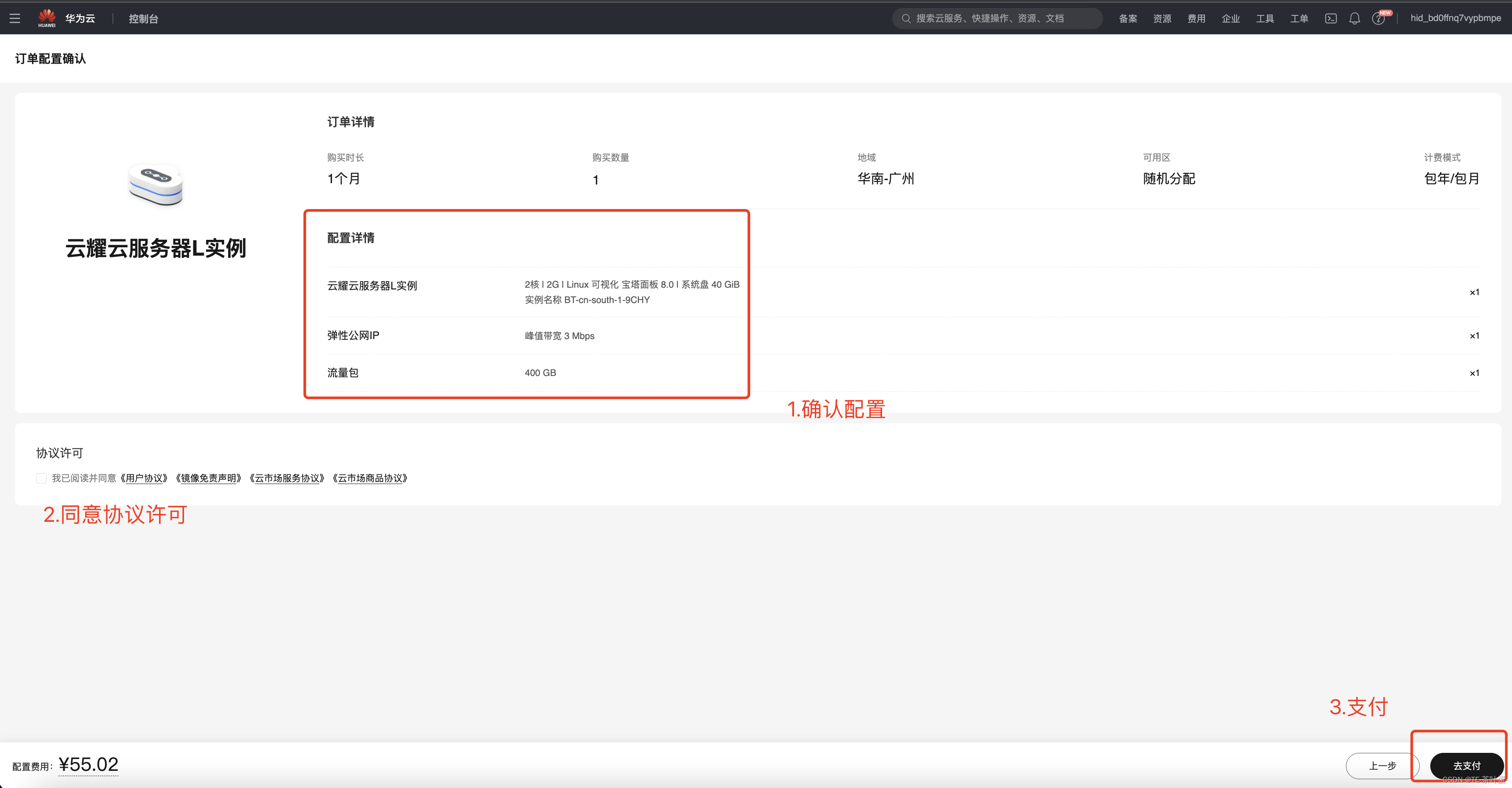Click the 上一步 previous step button
1512x788 pixels.
1382,766
